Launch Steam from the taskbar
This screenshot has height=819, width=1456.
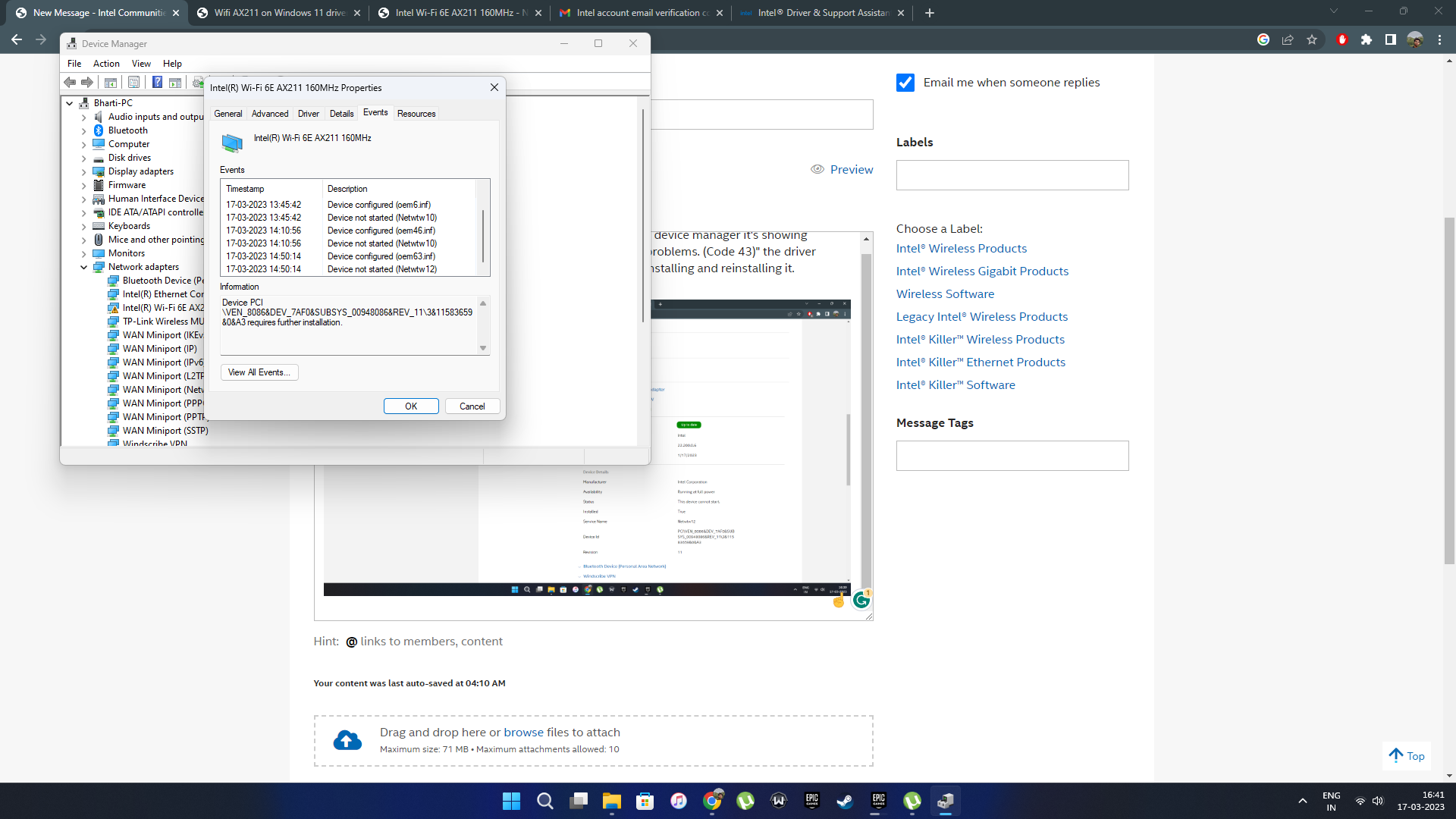point(845,800)
